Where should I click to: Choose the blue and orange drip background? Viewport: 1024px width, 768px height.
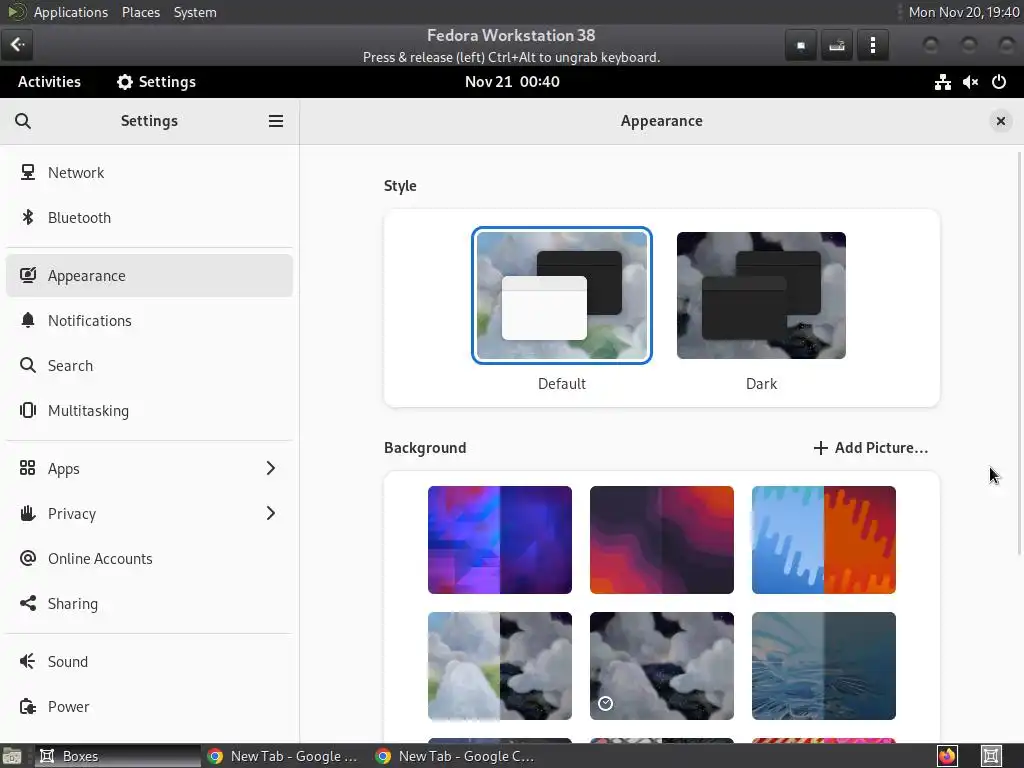click(x=824, y=540)
